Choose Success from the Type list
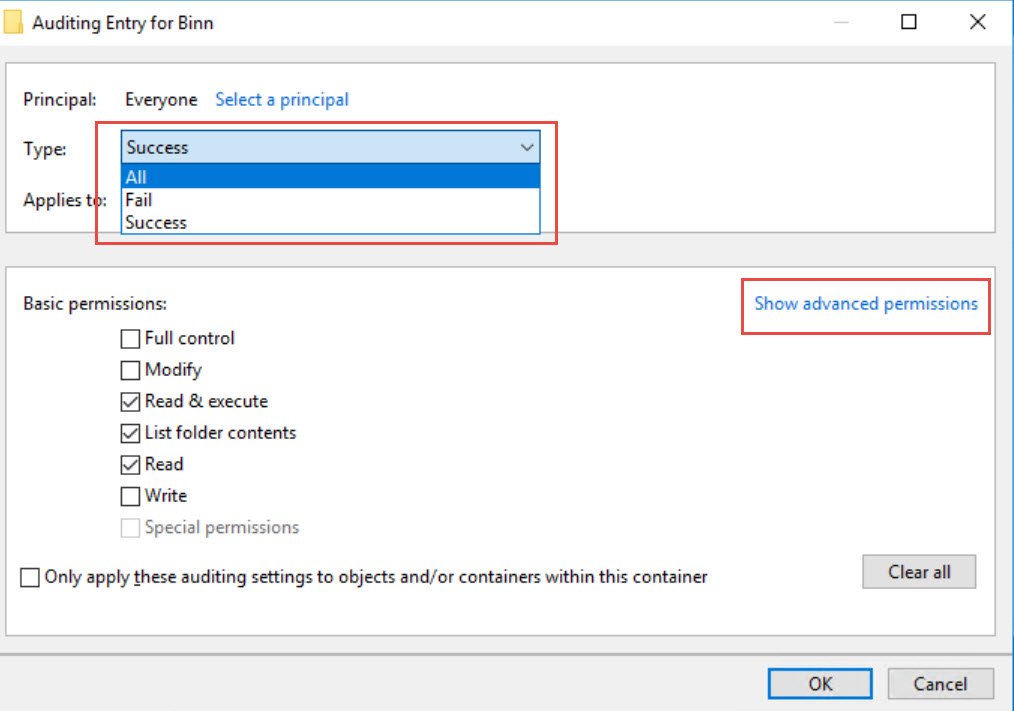The height and width of the screenshot is (711, 1014). point(330,223)
